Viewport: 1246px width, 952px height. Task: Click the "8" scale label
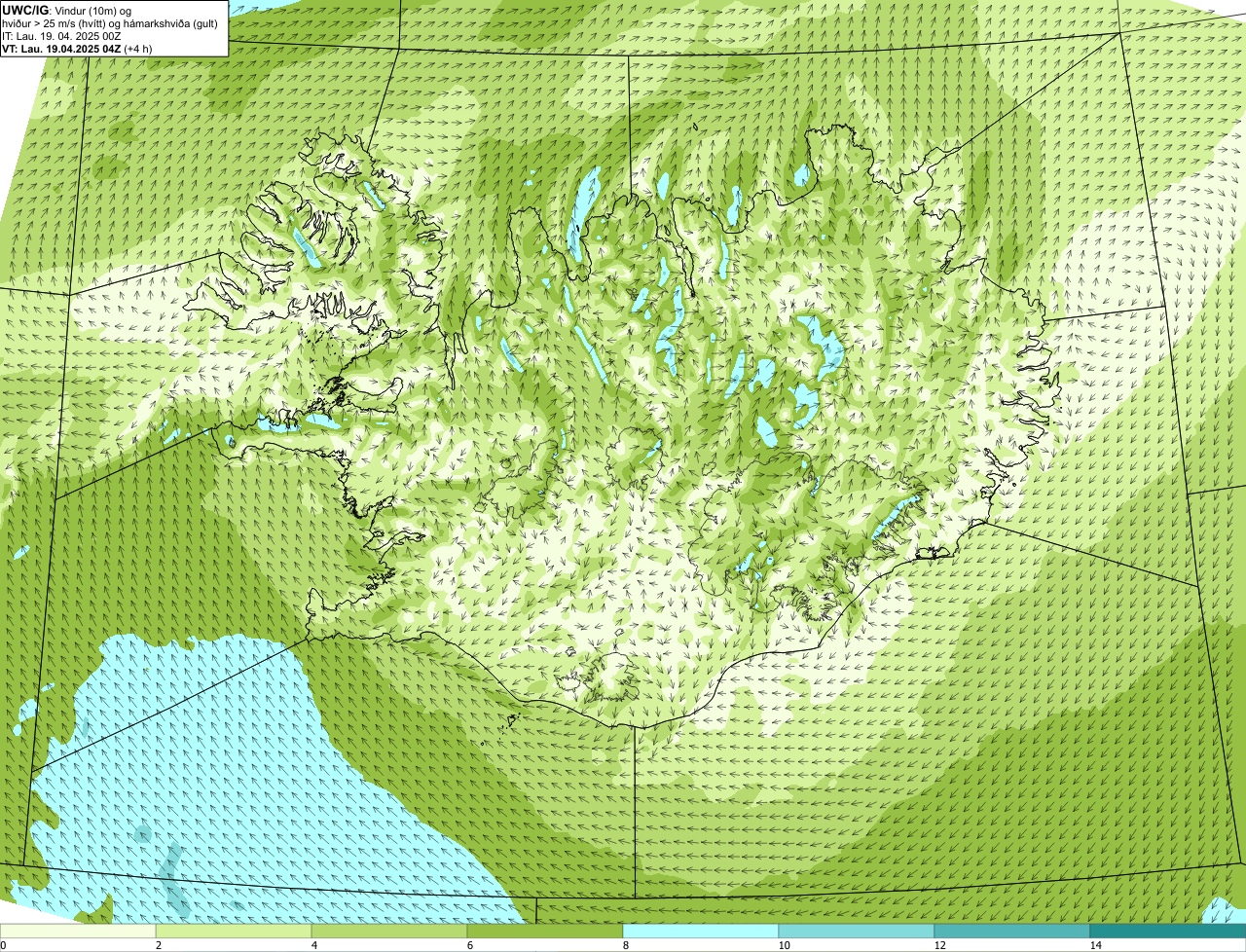click(625, 945)
